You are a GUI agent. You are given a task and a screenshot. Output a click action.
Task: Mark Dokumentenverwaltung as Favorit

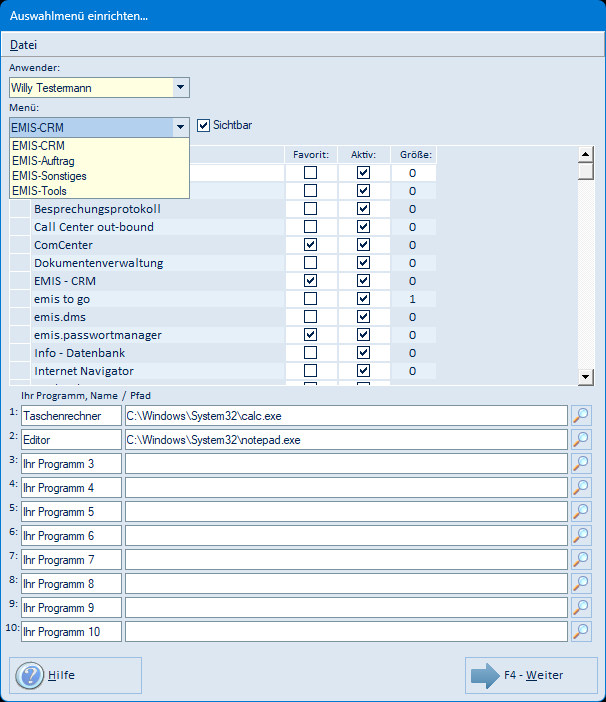310,262
